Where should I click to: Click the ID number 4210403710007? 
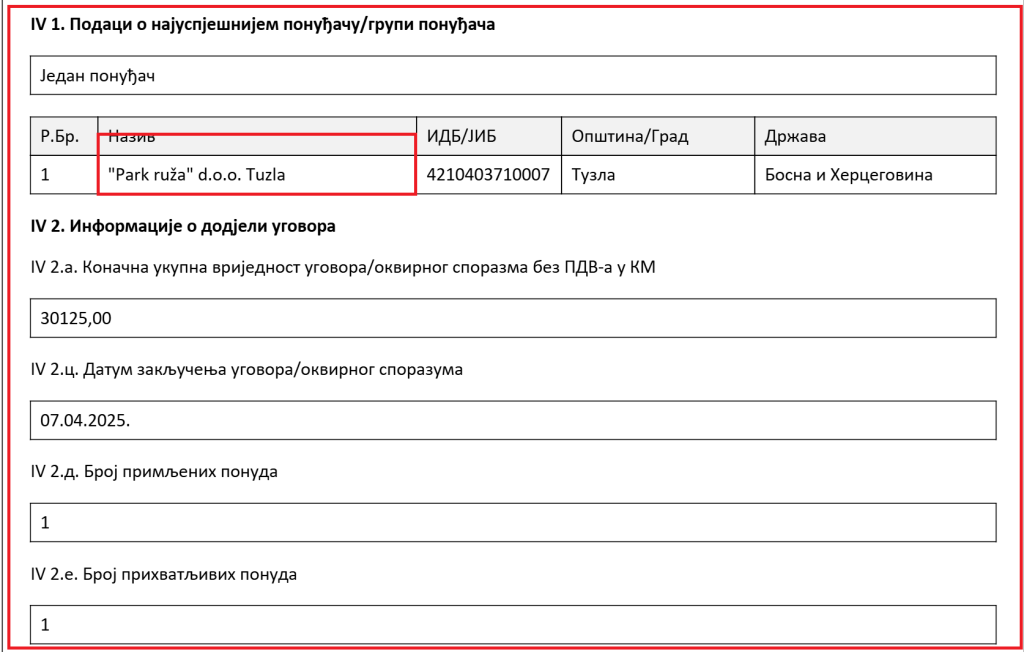pyautogui.click(x=488, y=174)
